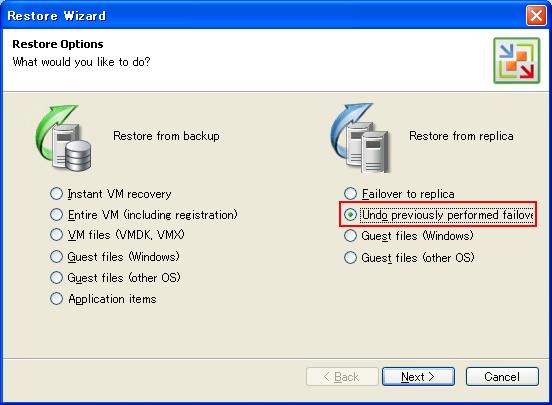The width and height of the screenshot is (552, 405).
Task: Click the Restore from backup label
Action: coord(166,136)
